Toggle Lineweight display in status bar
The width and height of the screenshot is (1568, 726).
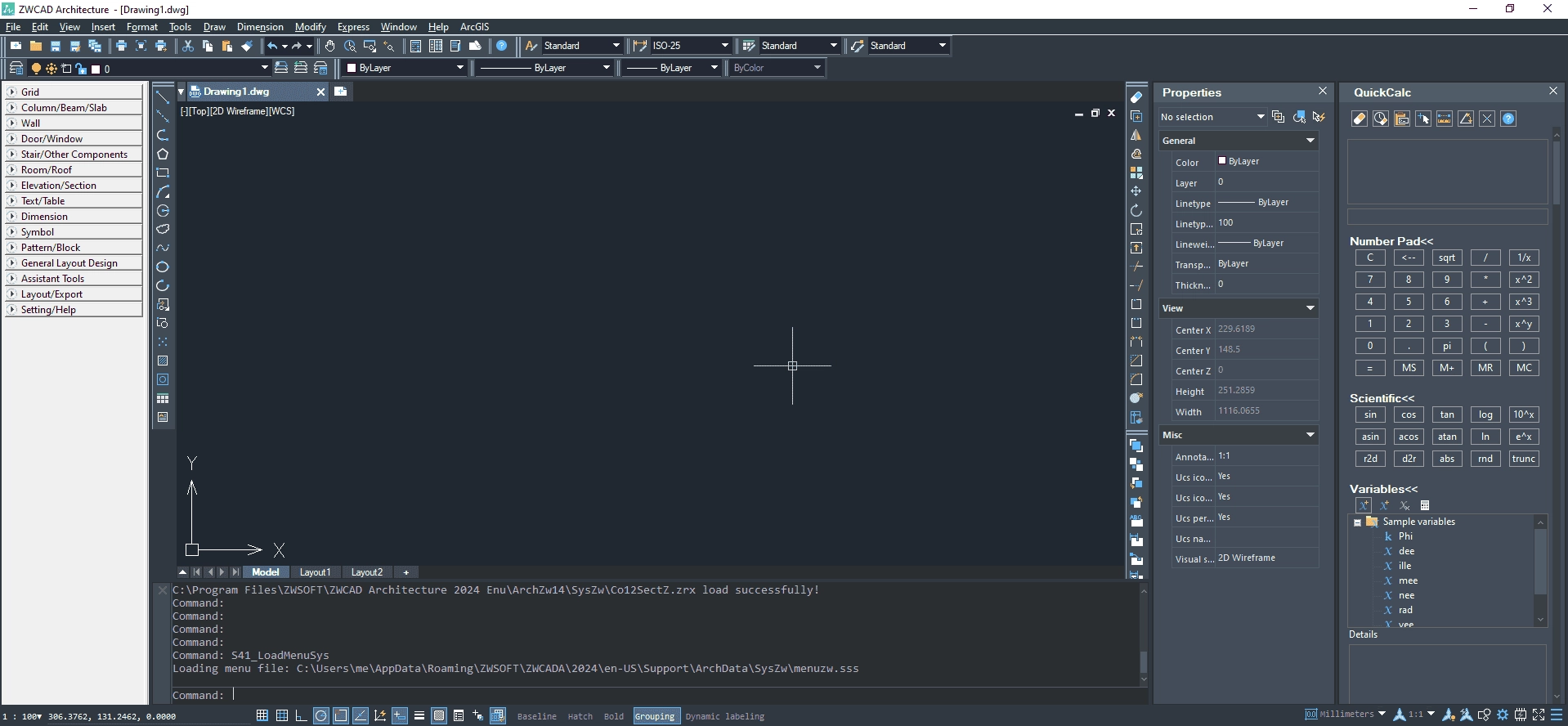(x=419, y=715)
